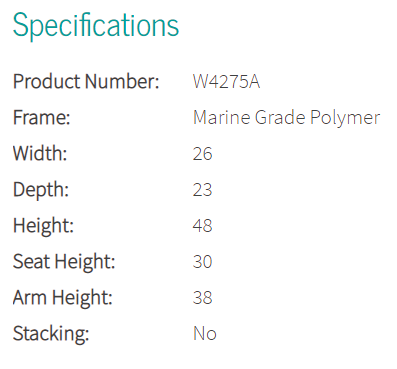Image resolution: width=397 pixels, height=369 pixels.
Task: Click the word Grade in frame value
Action: pyautogui.click(x=280, y=117)
